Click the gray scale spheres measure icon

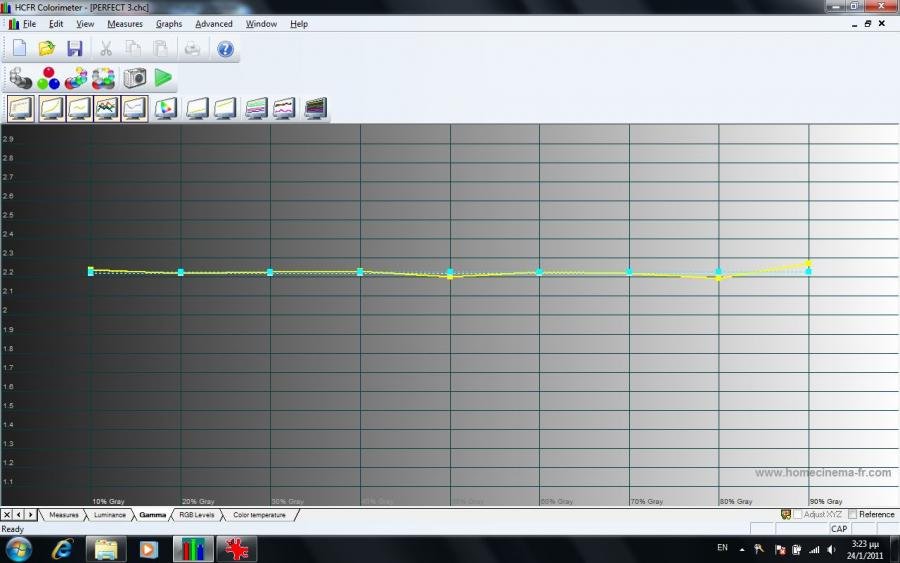pos(20,78)
